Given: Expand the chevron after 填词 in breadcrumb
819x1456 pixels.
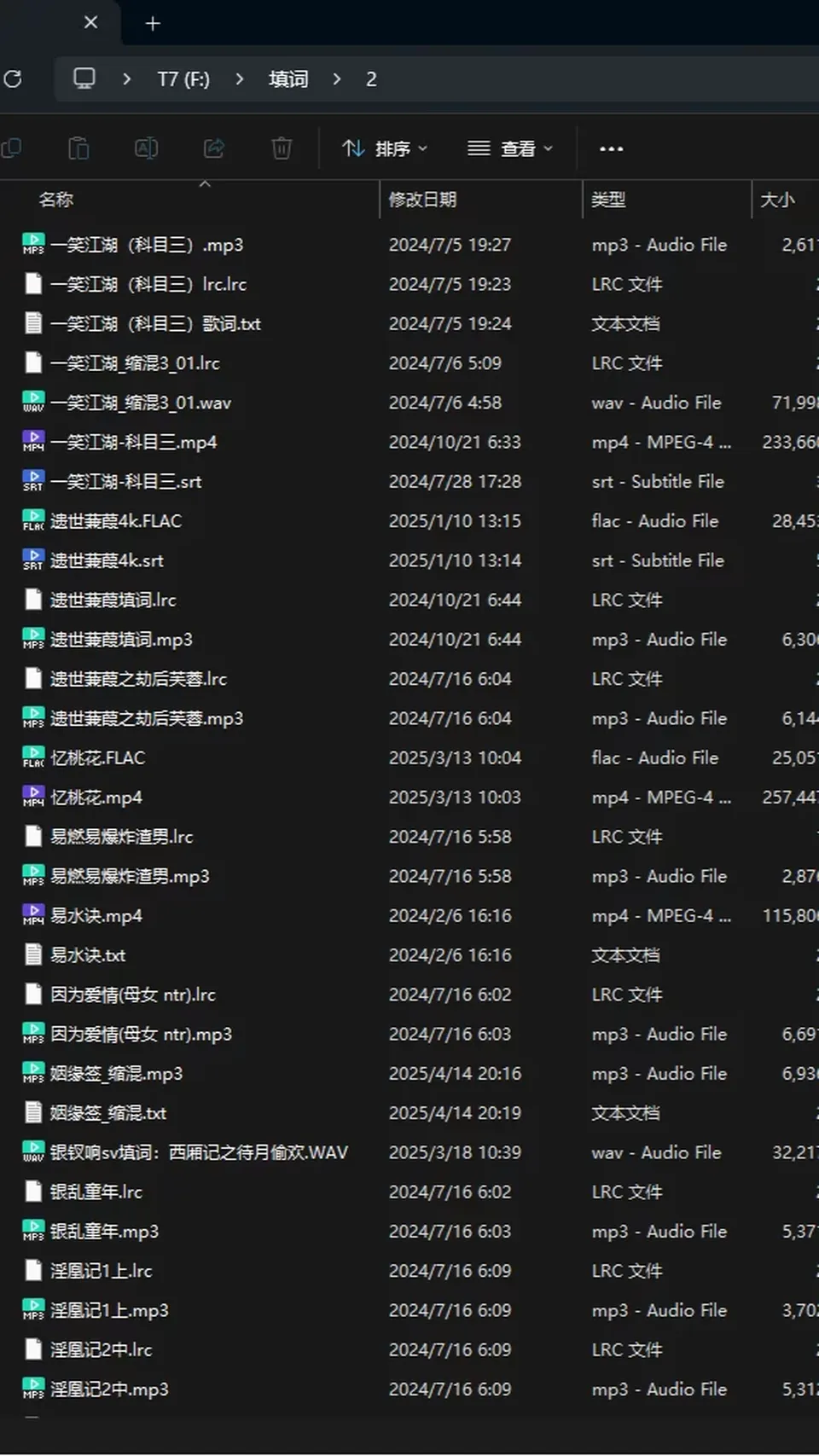Looking at the screenshot, I should [337, 79].
